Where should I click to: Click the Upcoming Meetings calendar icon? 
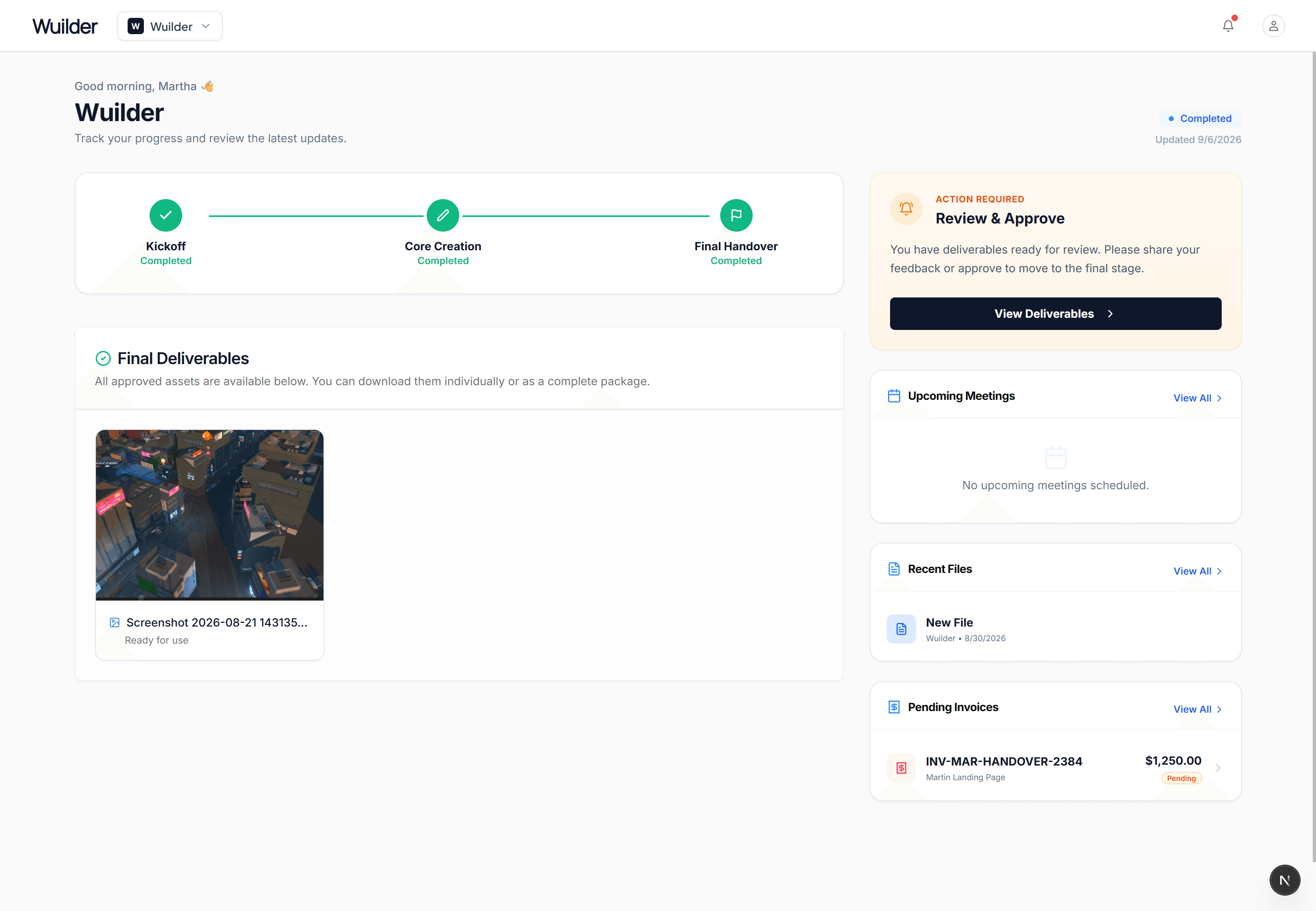[894, 396]
